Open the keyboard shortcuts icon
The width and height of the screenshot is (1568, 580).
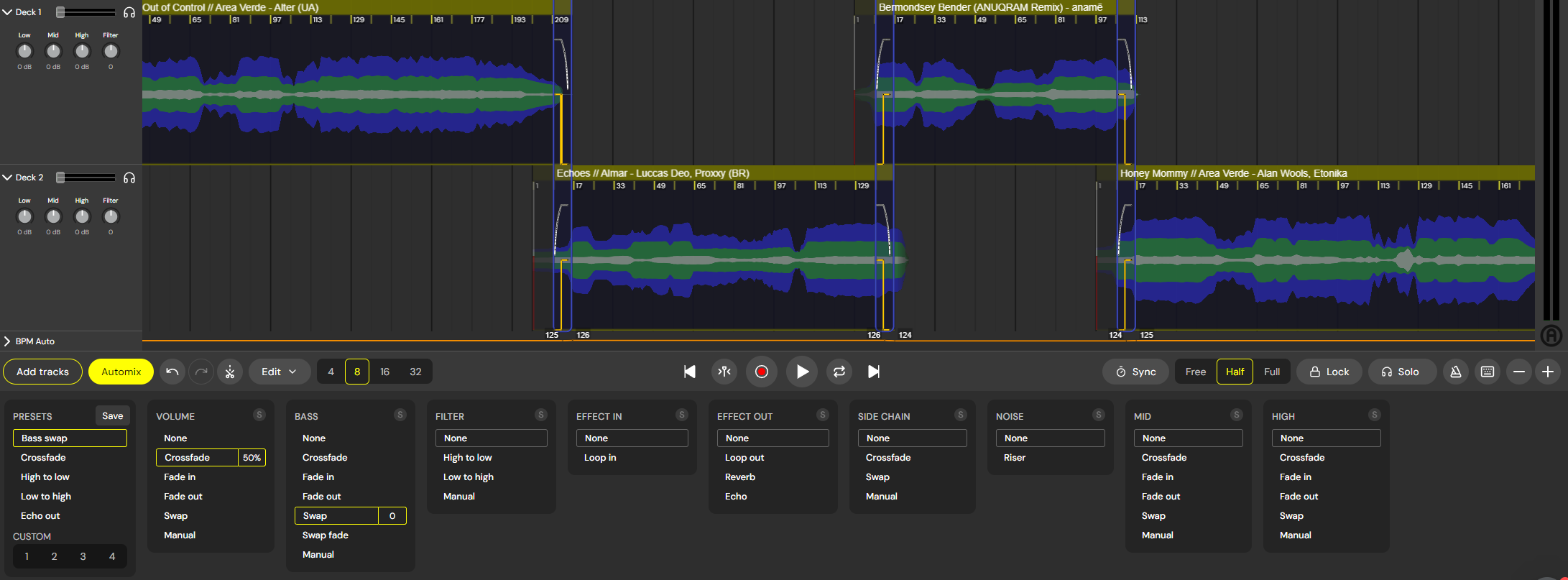pos(1488,372)
